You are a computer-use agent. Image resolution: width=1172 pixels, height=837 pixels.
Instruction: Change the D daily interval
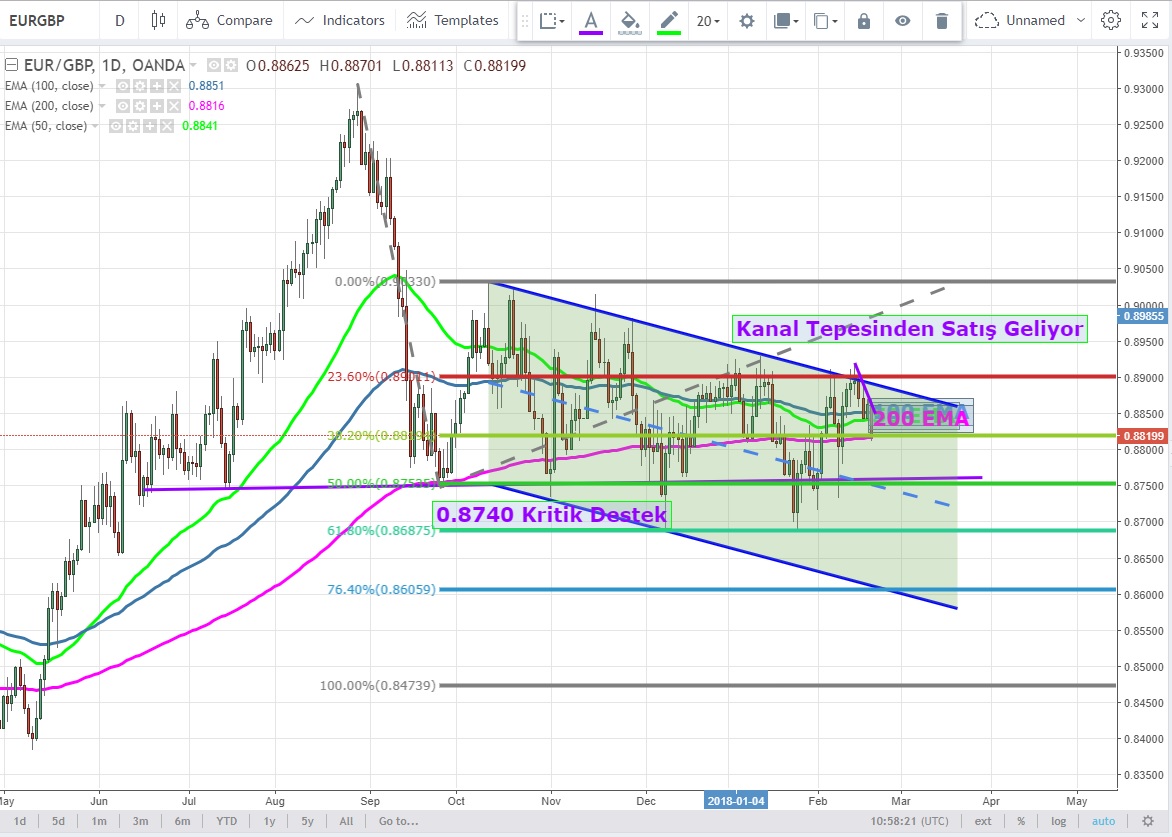point(120,20)
